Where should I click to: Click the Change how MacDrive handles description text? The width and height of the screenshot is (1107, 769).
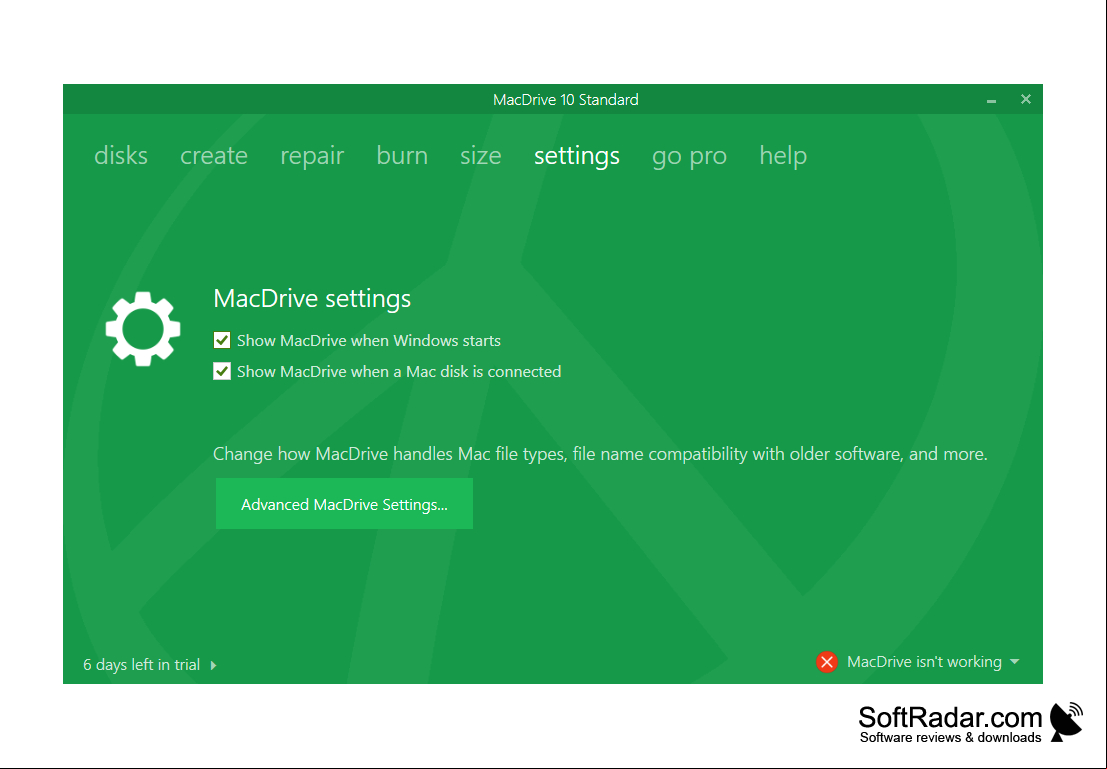pos(600,454)
